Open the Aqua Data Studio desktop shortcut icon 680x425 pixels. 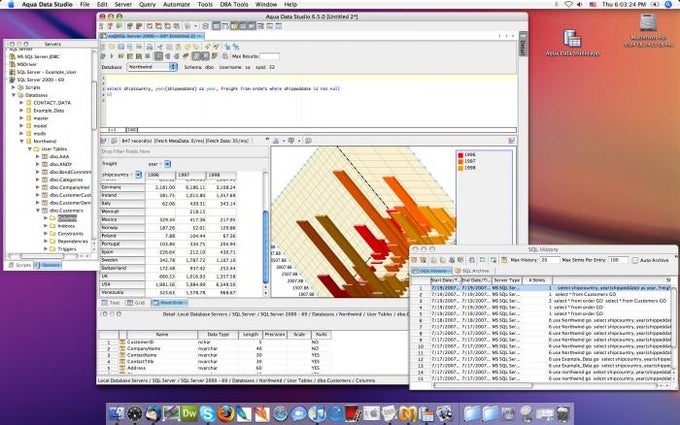pyautogui.click(x=572, y=38)
